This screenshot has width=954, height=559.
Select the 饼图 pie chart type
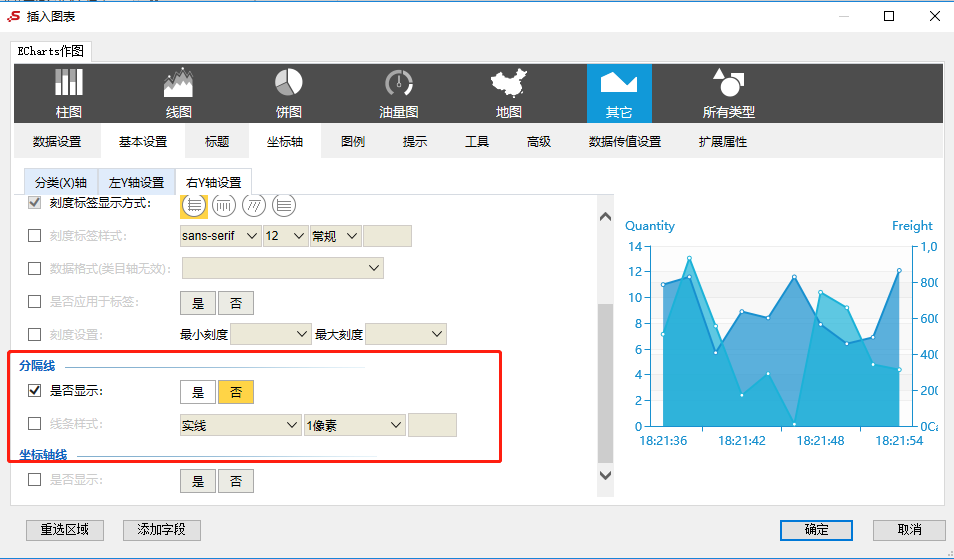(x=288, y=94)
